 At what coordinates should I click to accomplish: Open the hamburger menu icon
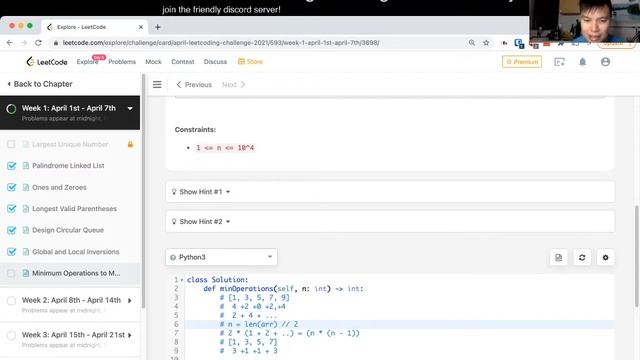pos(157,84)
